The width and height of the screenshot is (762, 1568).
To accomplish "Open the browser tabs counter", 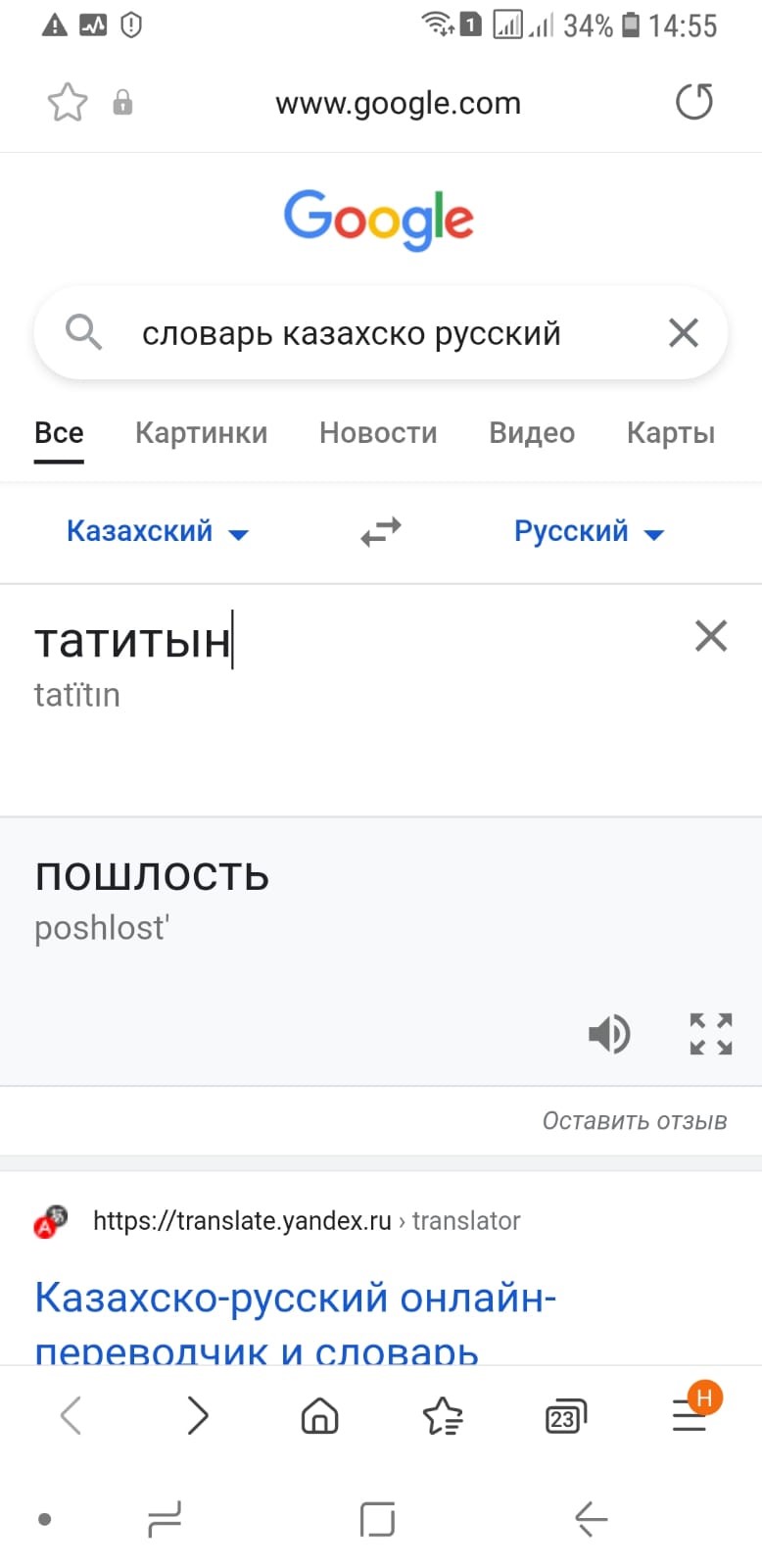I will click(x=565, y=1416).
